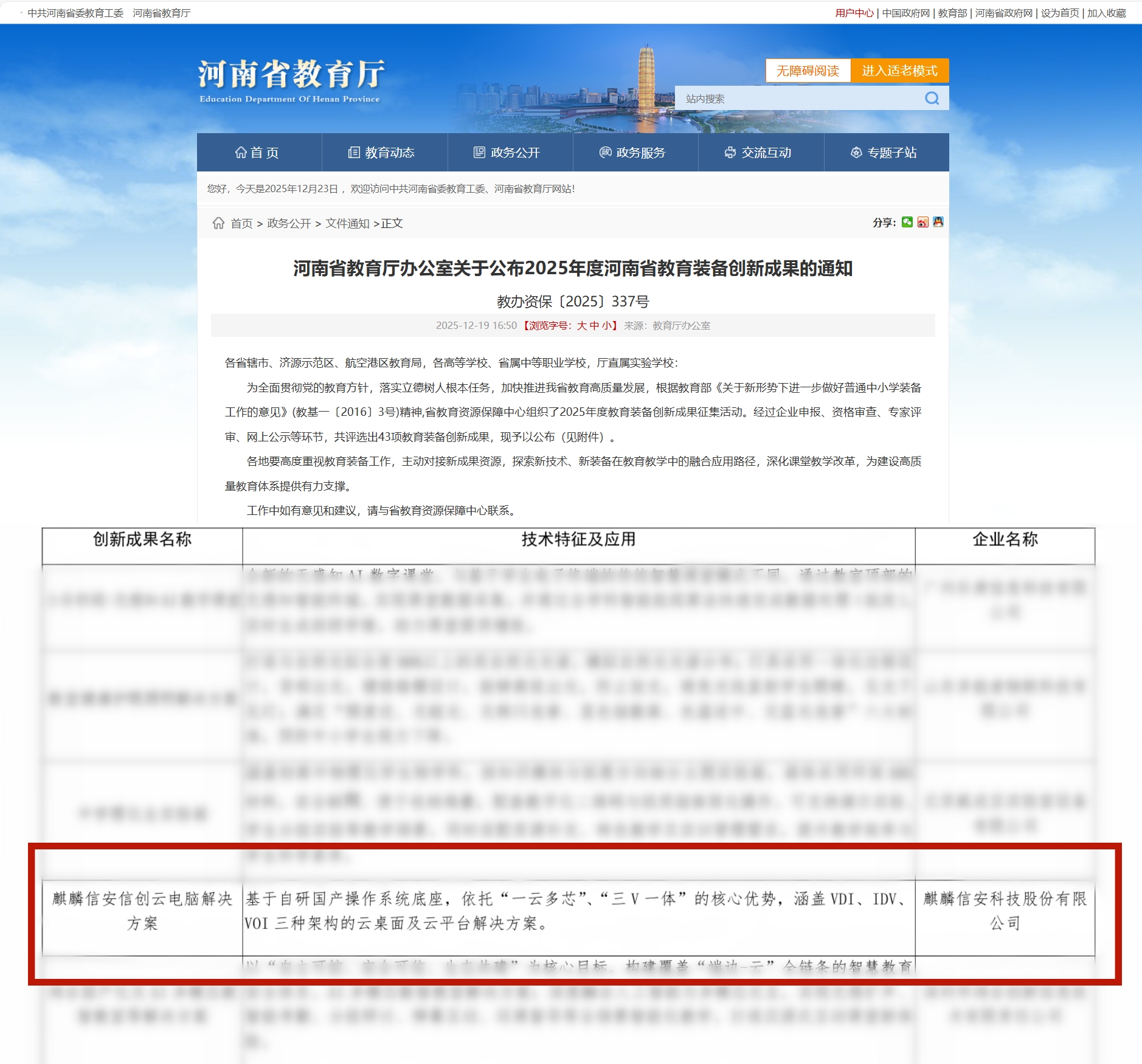Enable 无障碍阅读 accessibility mode
This screenshot has width=1142, height=1064.
(807, 71)
